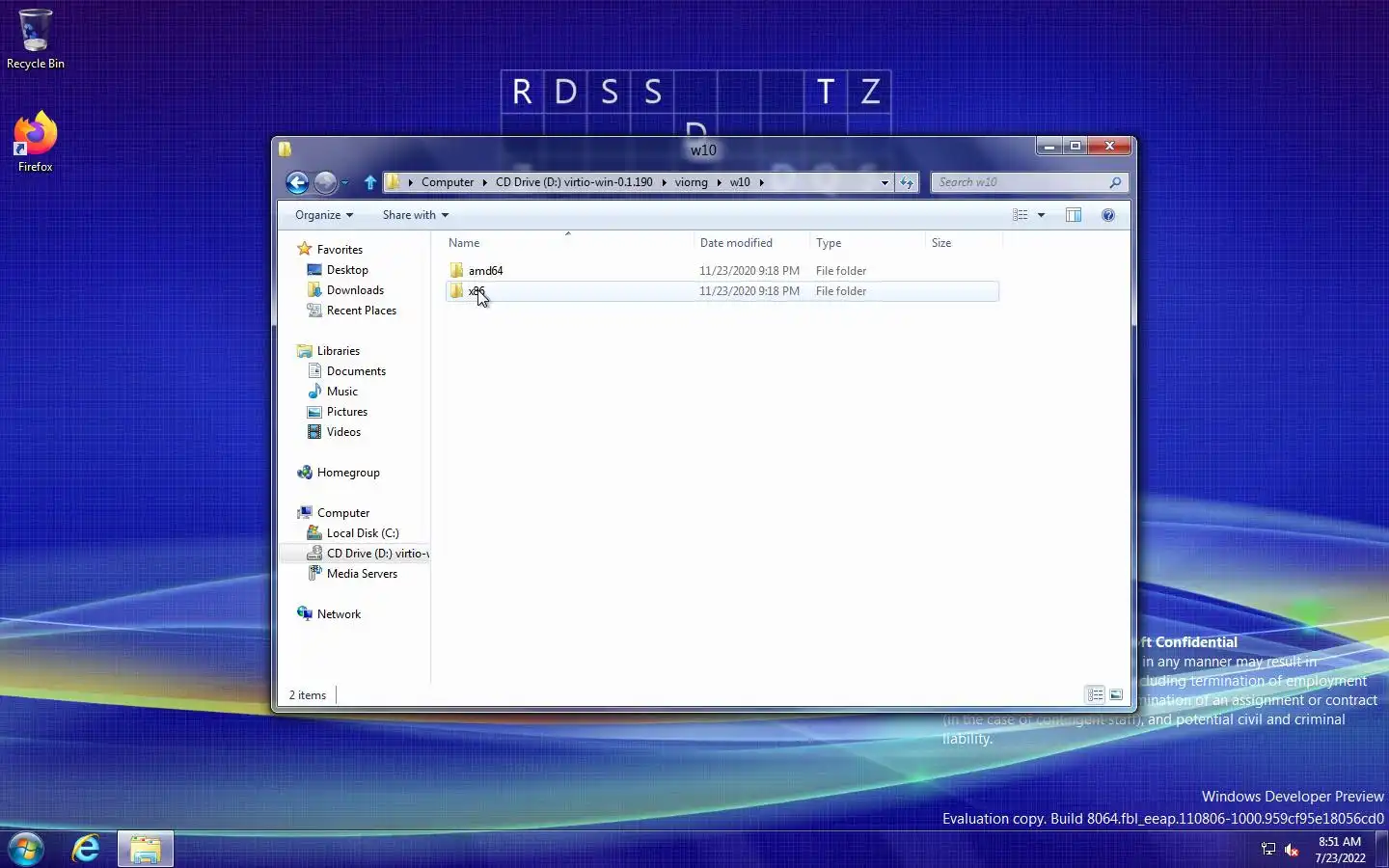Expand the breadcrumb arrow after viorng
Screen dimensions: 1389x868
click(x=719, y=182)
